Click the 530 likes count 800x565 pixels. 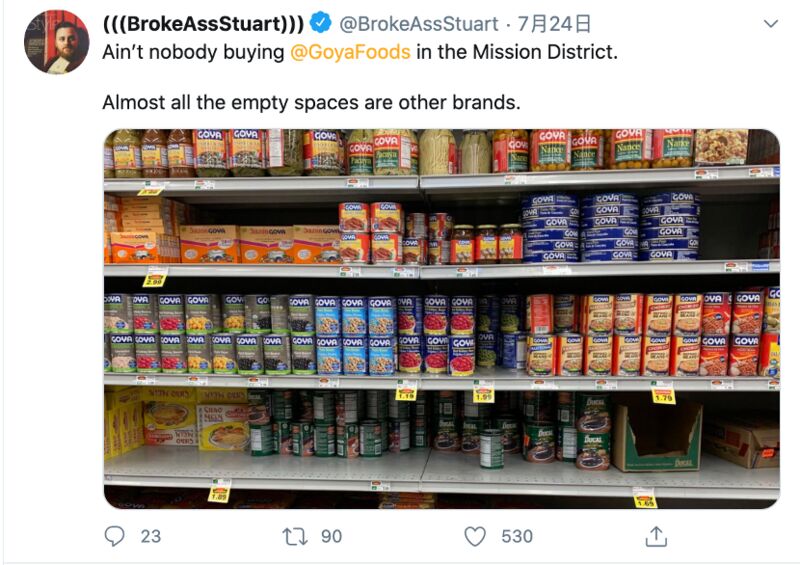click(517, 536)
